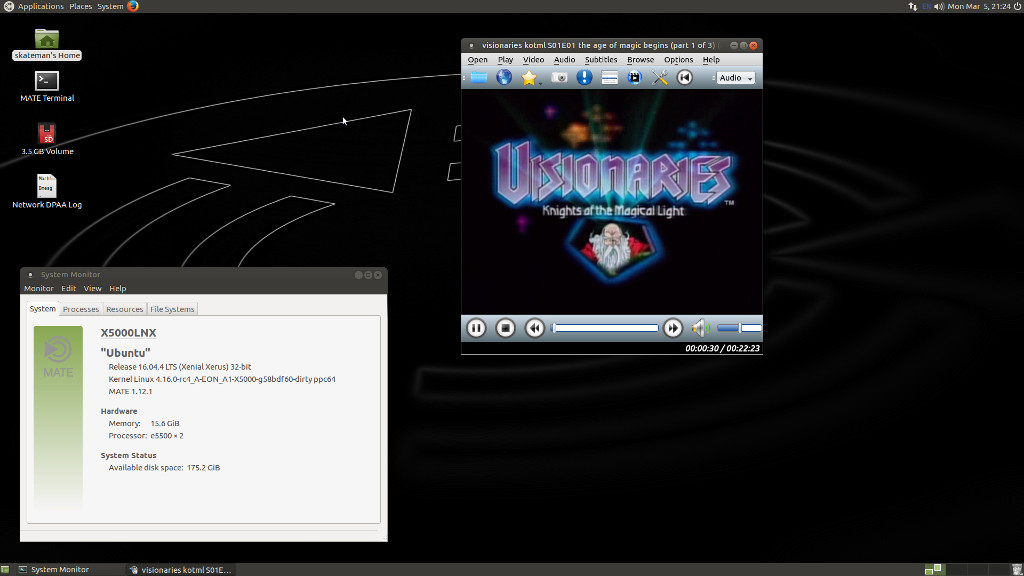Image resolution: width=1024 pixels, height=576 pixels.
Task: Click the playback time display 00:00:30 / 00:22:23
Action: coord(722,348)
